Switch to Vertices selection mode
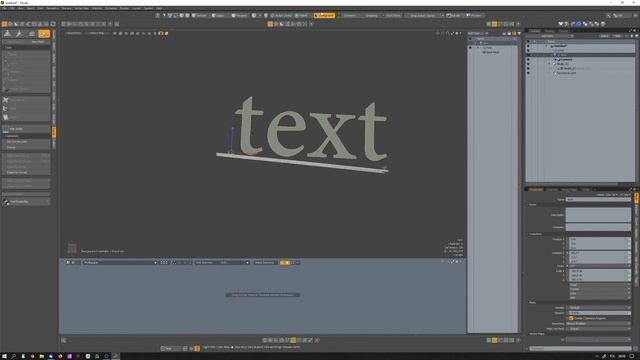Image resolution: width=640 pixels, height=360 pixels. [199, 16]
